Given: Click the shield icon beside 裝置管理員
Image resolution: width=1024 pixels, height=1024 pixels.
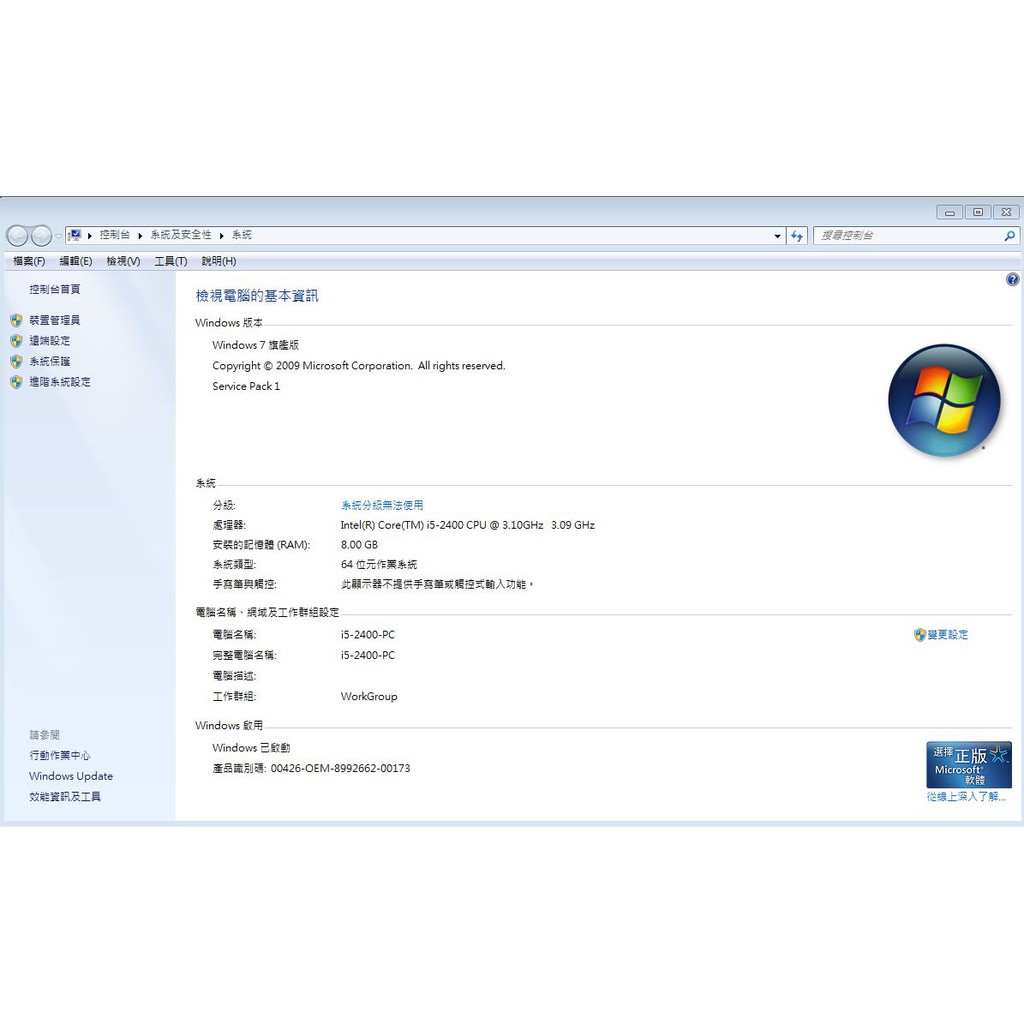Looking at the screenshot, I should 16,321.
